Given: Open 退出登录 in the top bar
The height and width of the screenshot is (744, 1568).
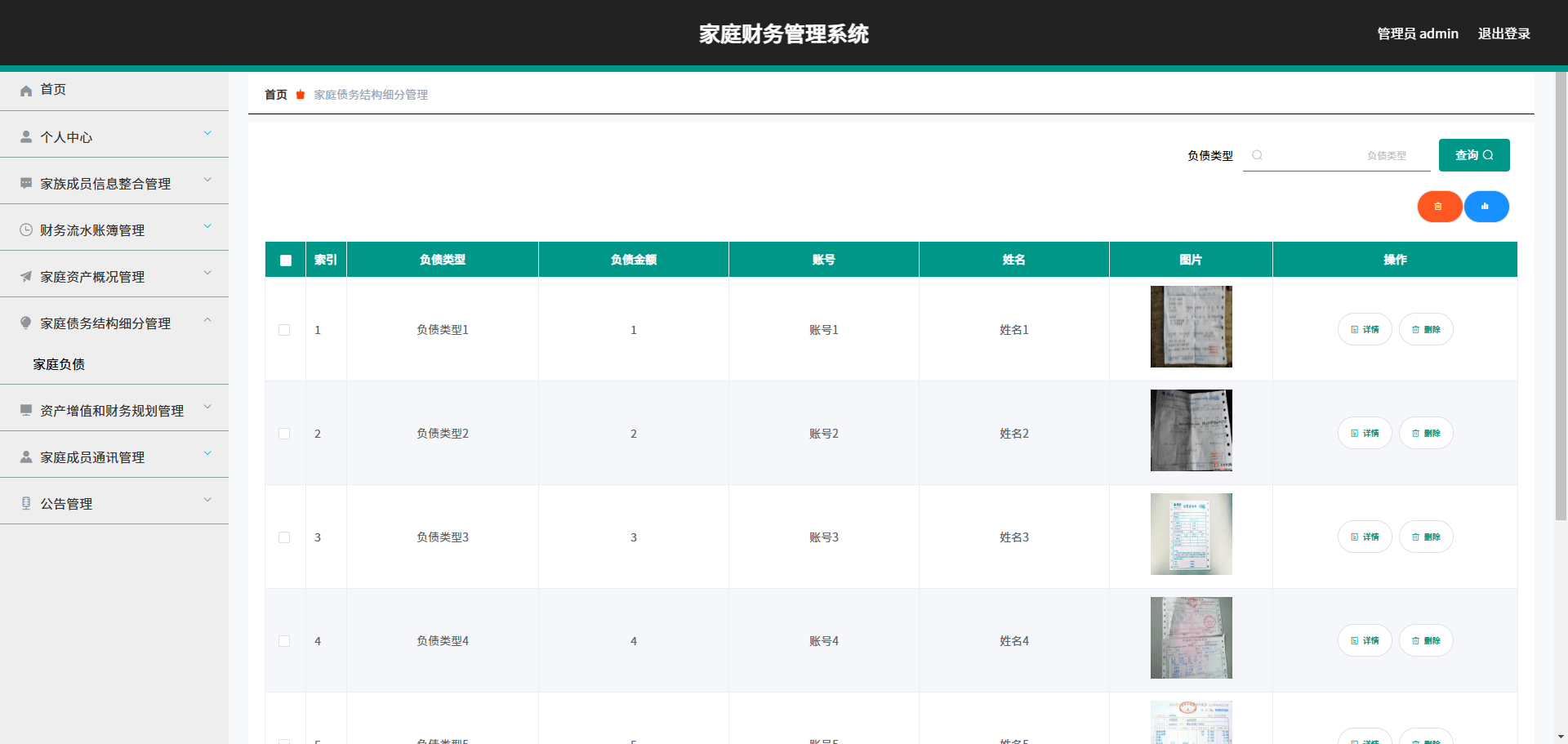Looking at the screenshot, I should pyautogui.click(x=1504, y=33).
